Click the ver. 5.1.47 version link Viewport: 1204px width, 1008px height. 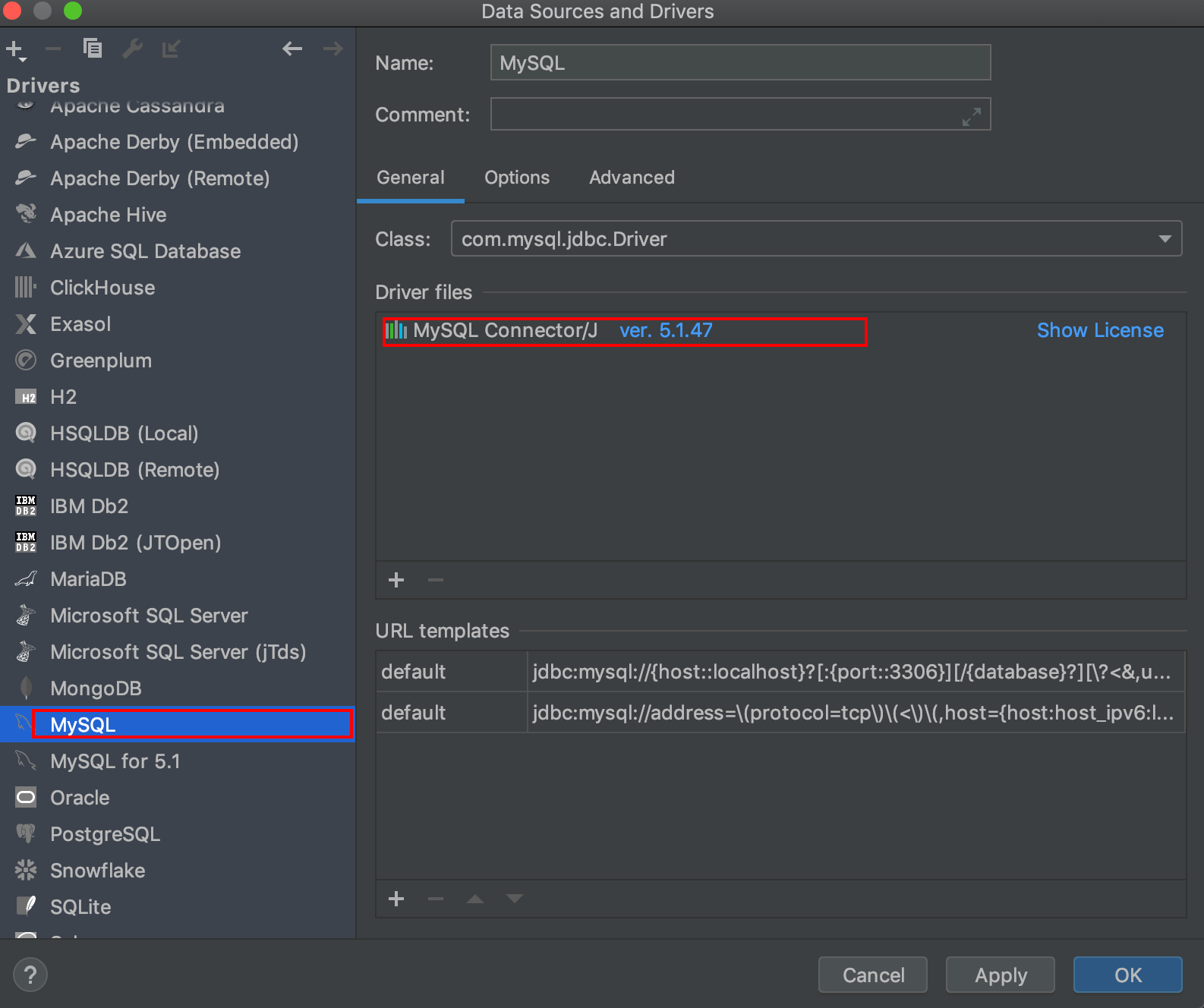tap(666, 330)
